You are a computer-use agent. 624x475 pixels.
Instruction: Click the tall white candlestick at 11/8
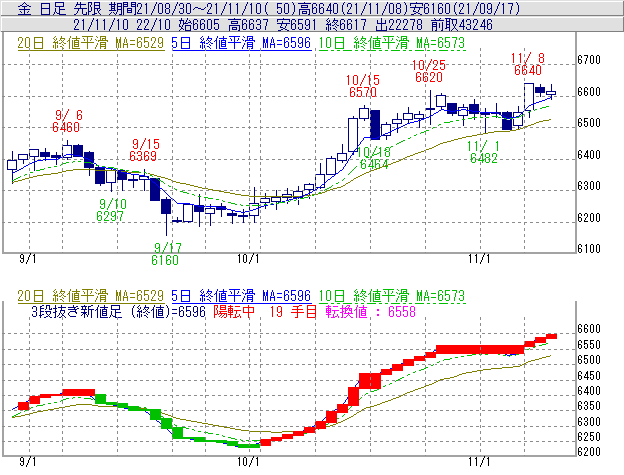tap(528, 97)
